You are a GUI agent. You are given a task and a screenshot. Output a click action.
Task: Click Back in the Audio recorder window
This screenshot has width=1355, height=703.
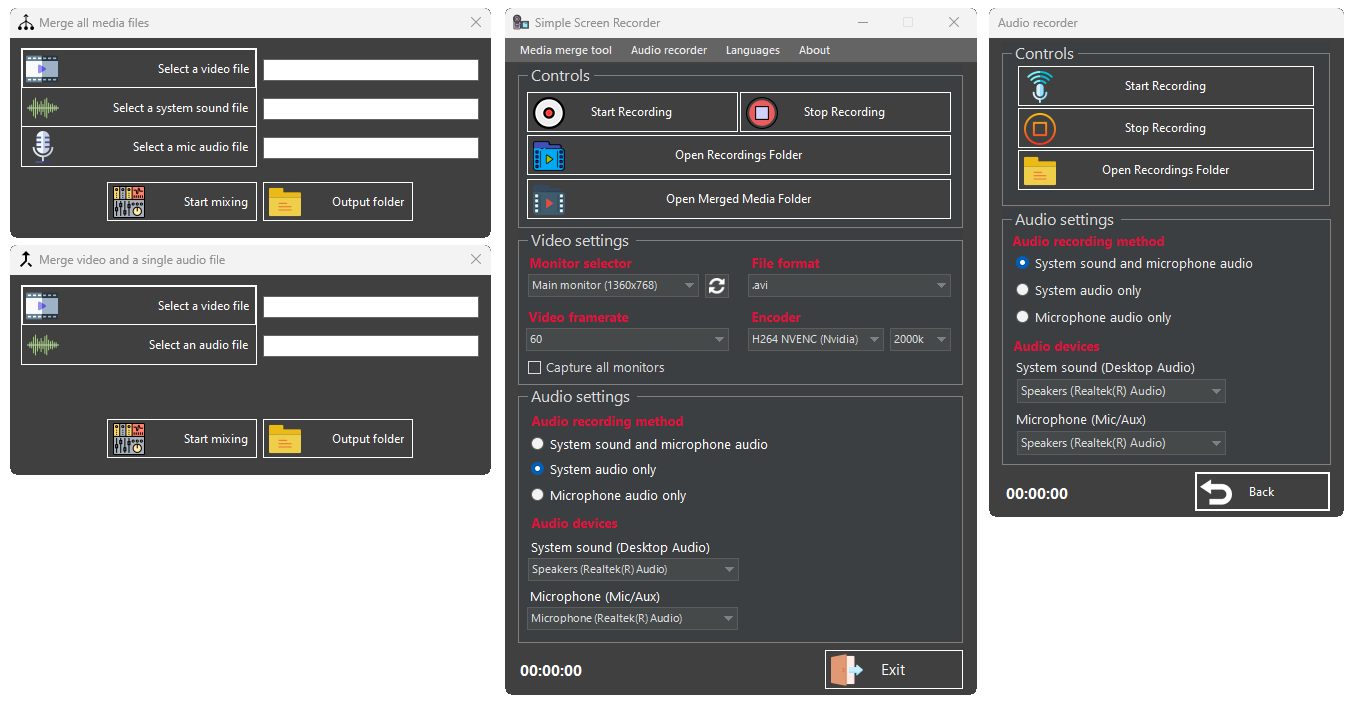click(x=1261, y=491)
